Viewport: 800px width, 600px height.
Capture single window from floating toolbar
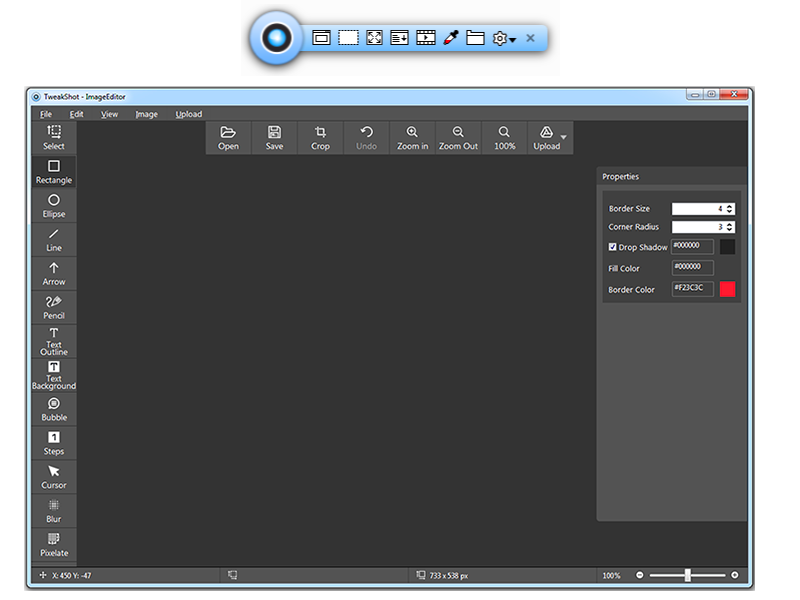point(321,38)
